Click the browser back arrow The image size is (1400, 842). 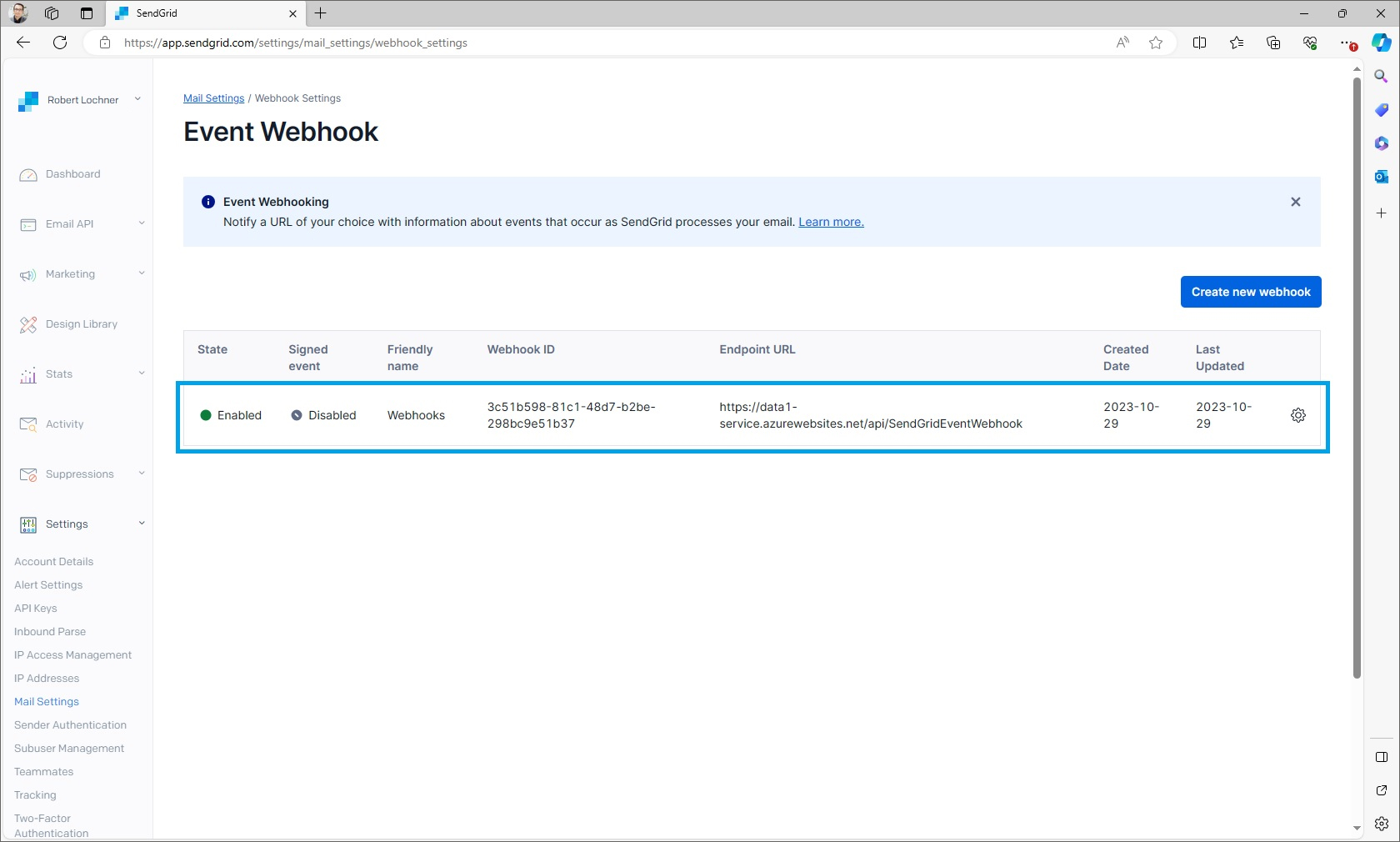click(23, 43)
